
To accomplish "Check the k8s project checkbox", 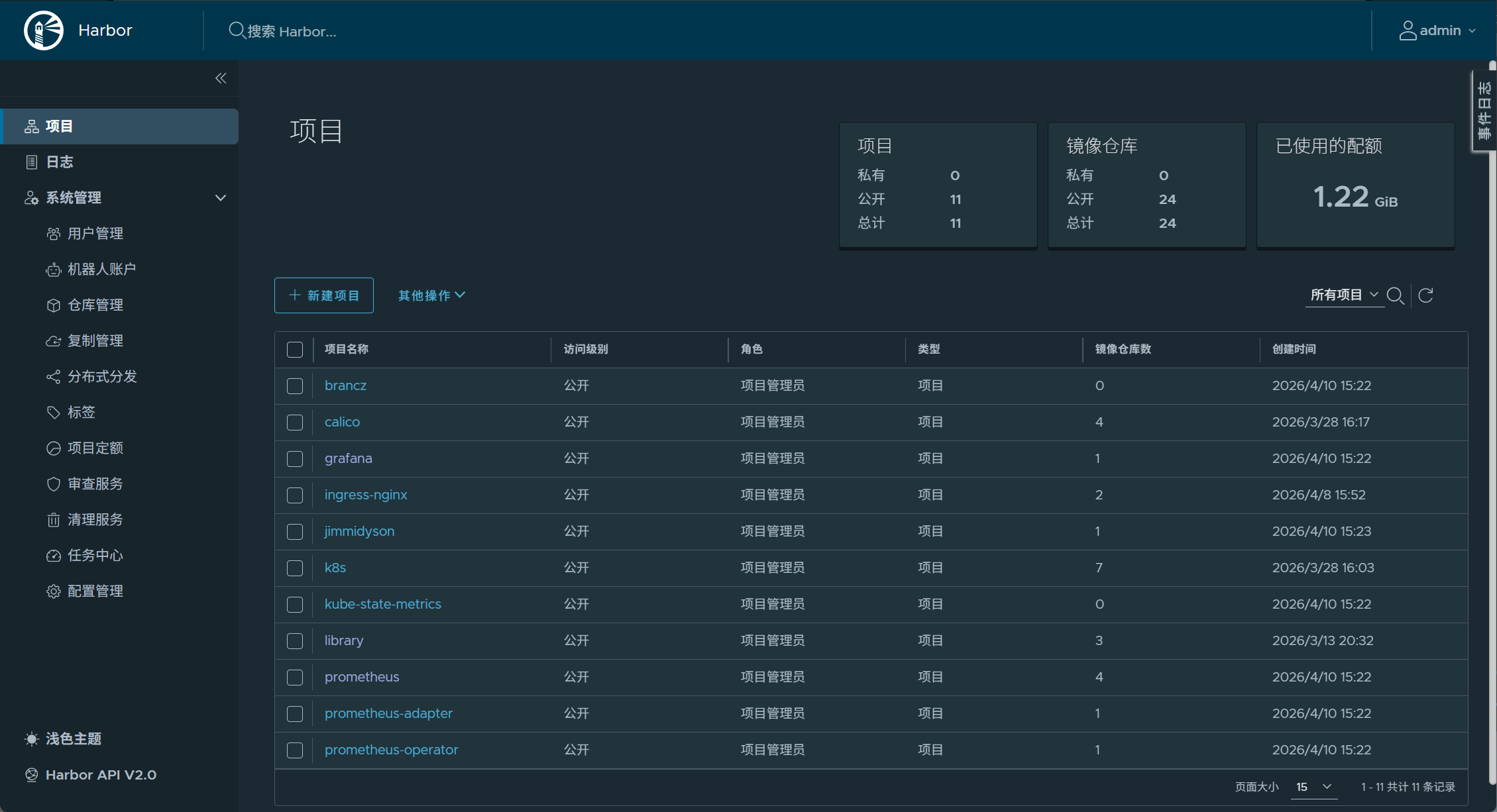I will 295,568.
